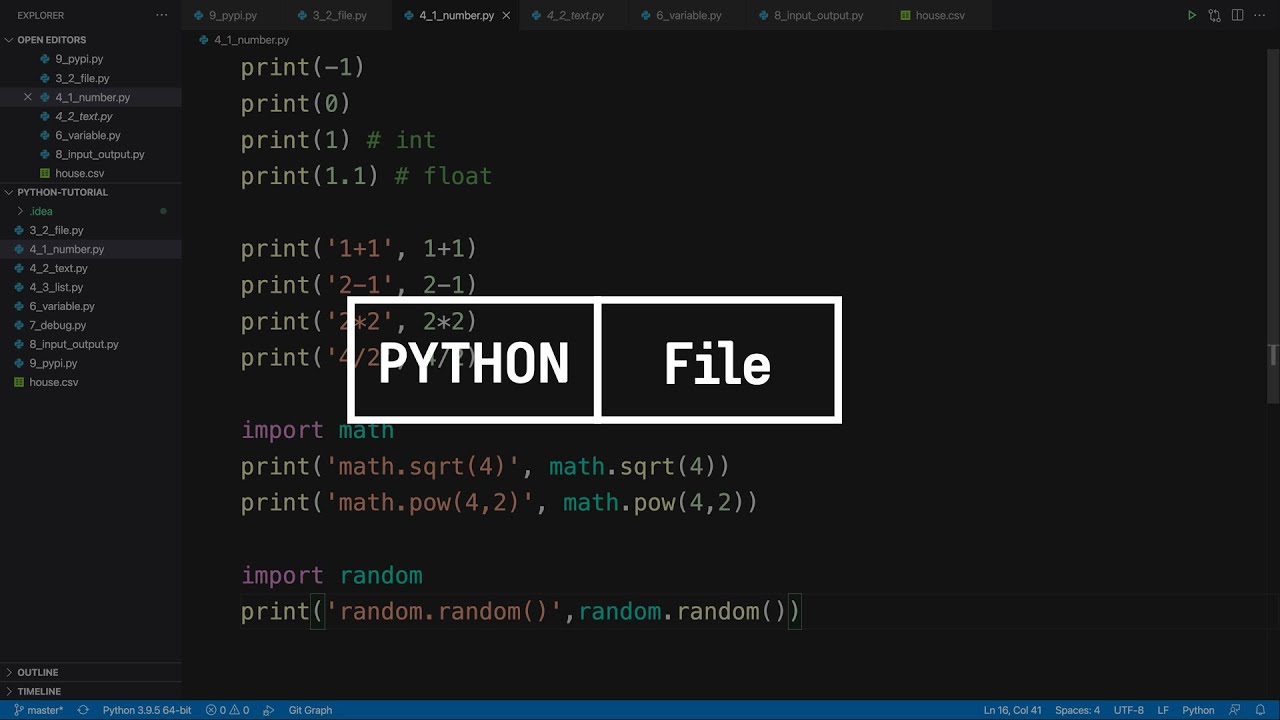Collapse the PYTHON-TUTORIAL folder section

(x=90, y=192)
